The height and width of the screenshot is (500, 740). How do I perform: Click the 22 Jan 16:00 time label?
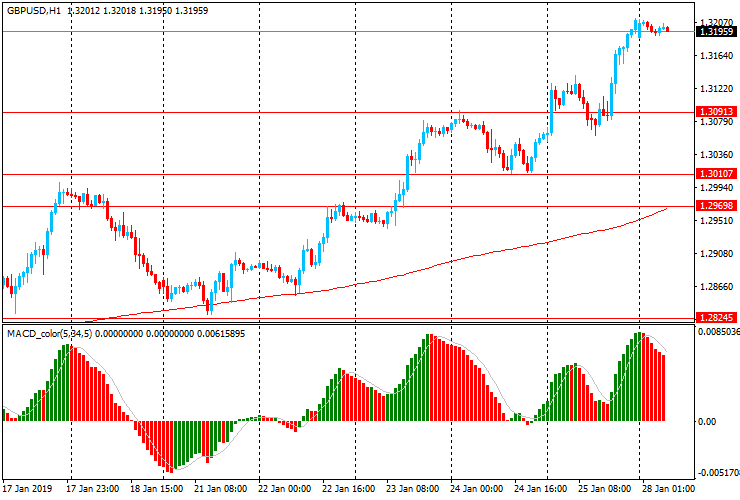(x=348, y=489)
